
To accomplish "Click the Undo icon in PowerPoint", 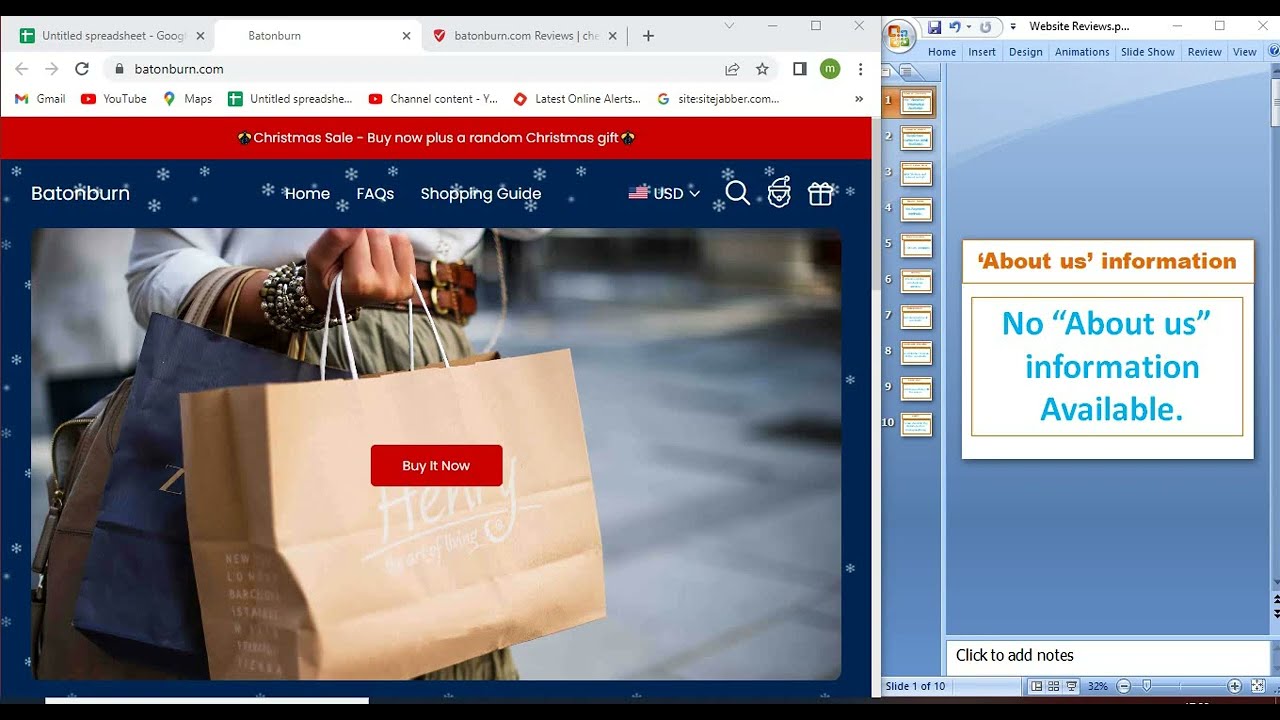I will (957, 26).
